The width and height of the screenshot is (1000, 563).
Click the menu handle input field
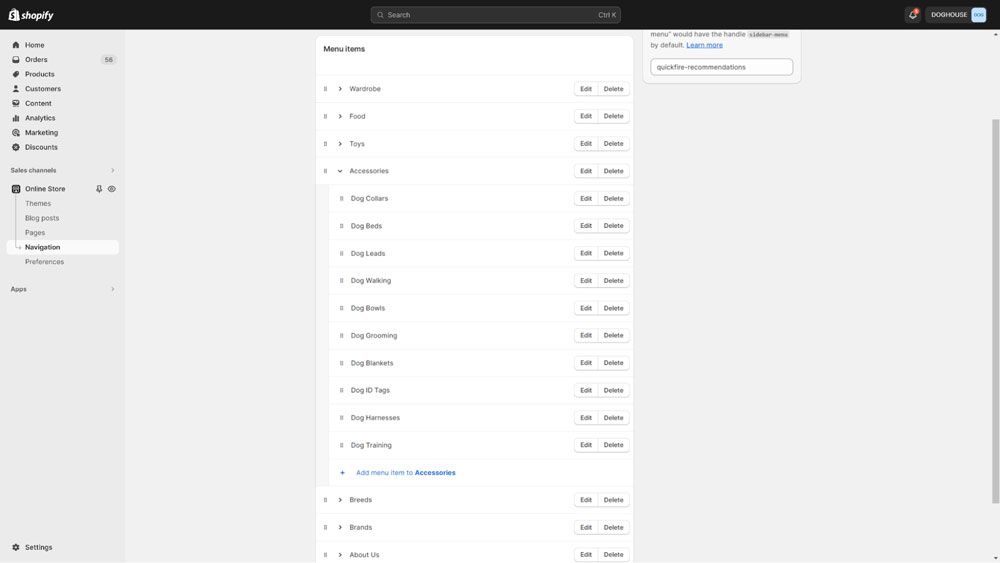721,67
